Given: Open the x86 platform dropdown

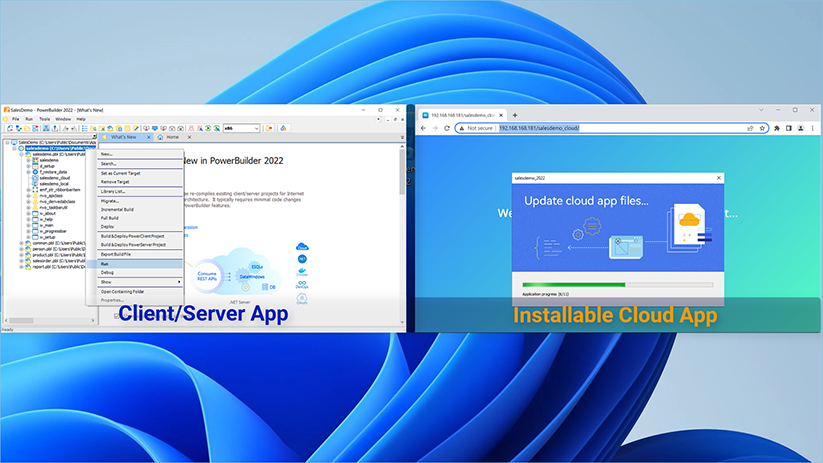Looking at the screenshot, I should [256, 128].
